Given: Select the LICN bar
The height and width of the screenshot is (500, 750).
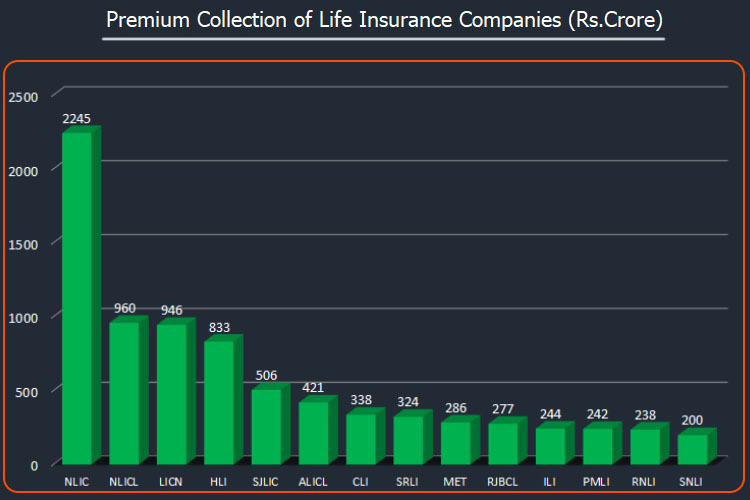Looking at the screenshot, I should point(171,393).
